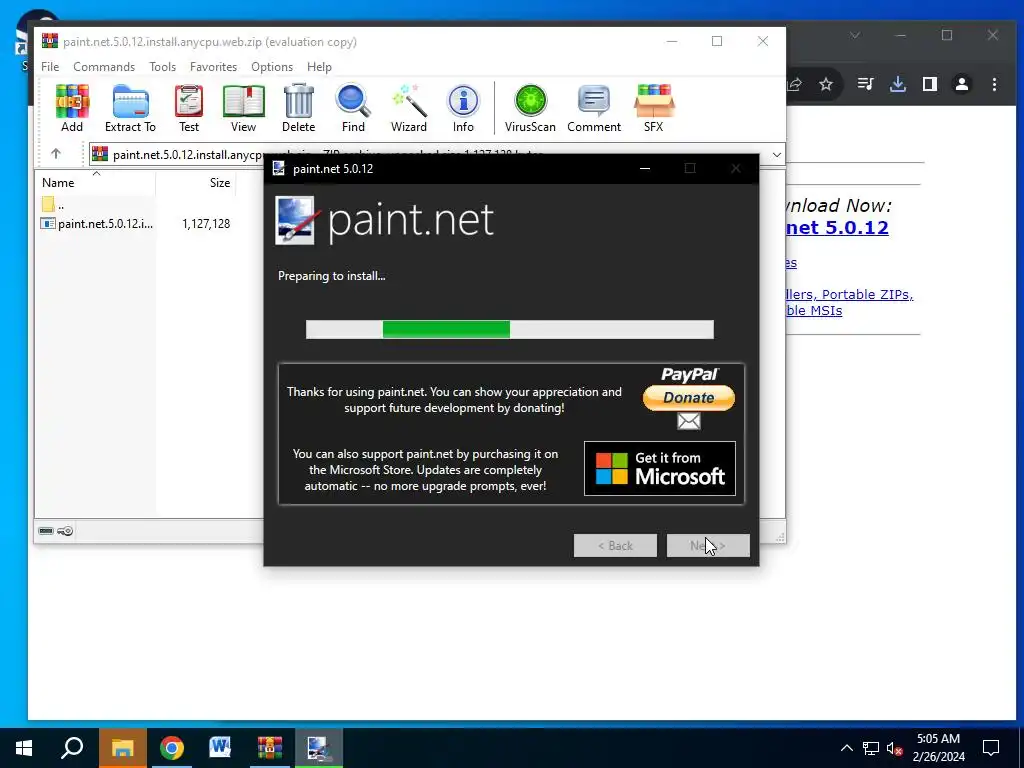
Task: Select the paint.net.5.0.12.i... file row
Action: pos(97,223)
